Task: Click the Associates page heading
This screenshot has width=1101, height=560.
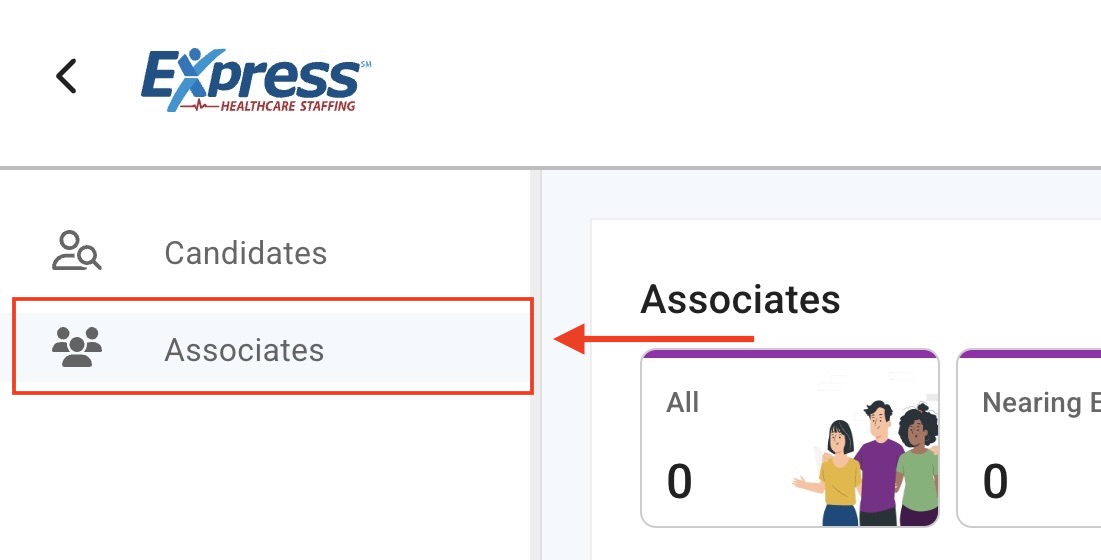Action: click(x=740, y=299)
